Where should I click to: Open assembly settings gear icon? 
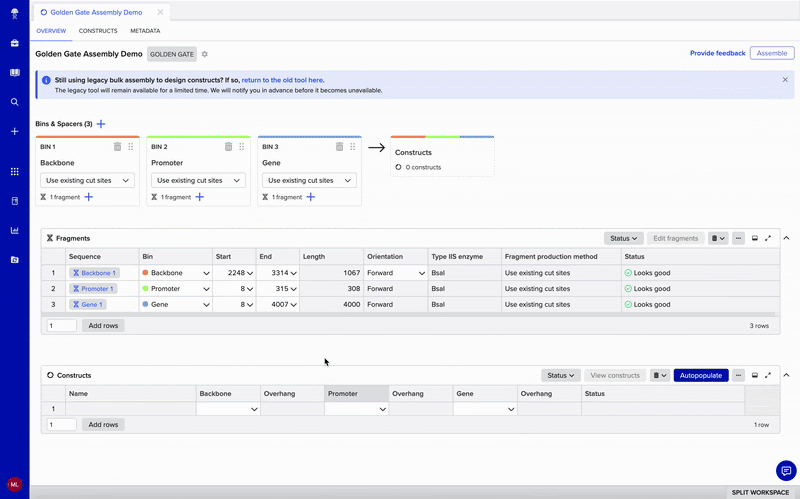(x=205, y=54)
